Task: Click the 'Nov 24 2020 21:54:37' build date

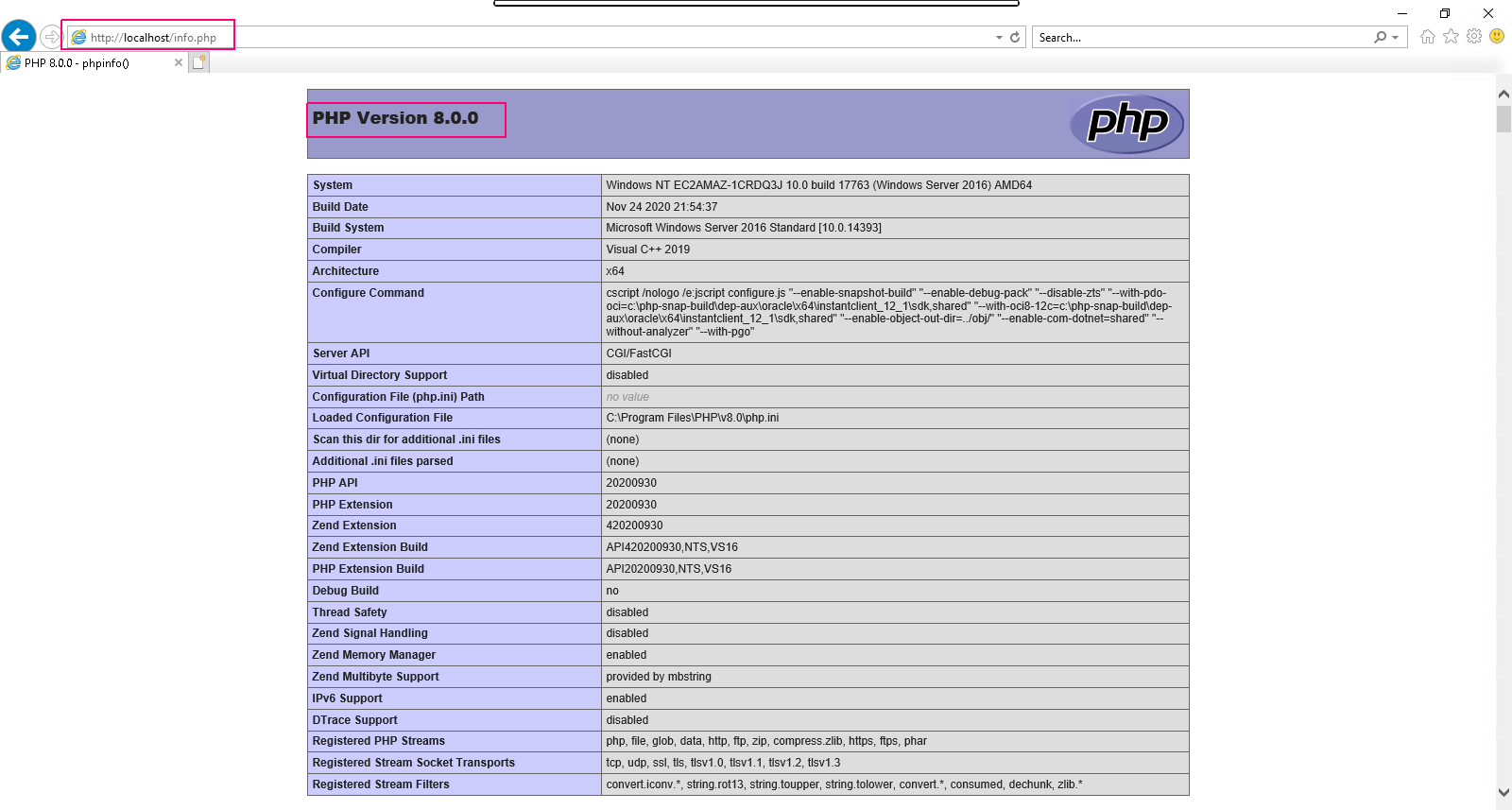Action: [661, 207]
